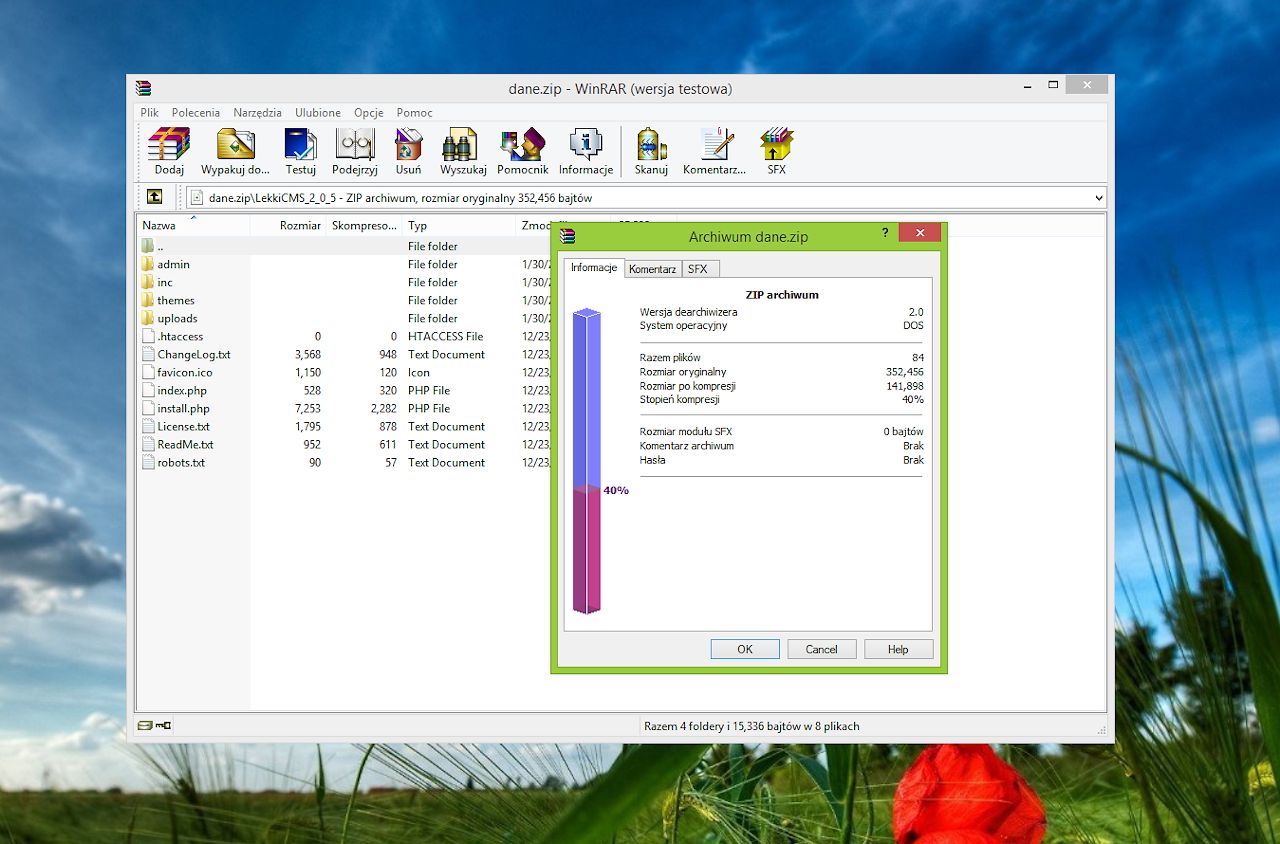Click the Cancel button in dialog

(x=821, y=649)
